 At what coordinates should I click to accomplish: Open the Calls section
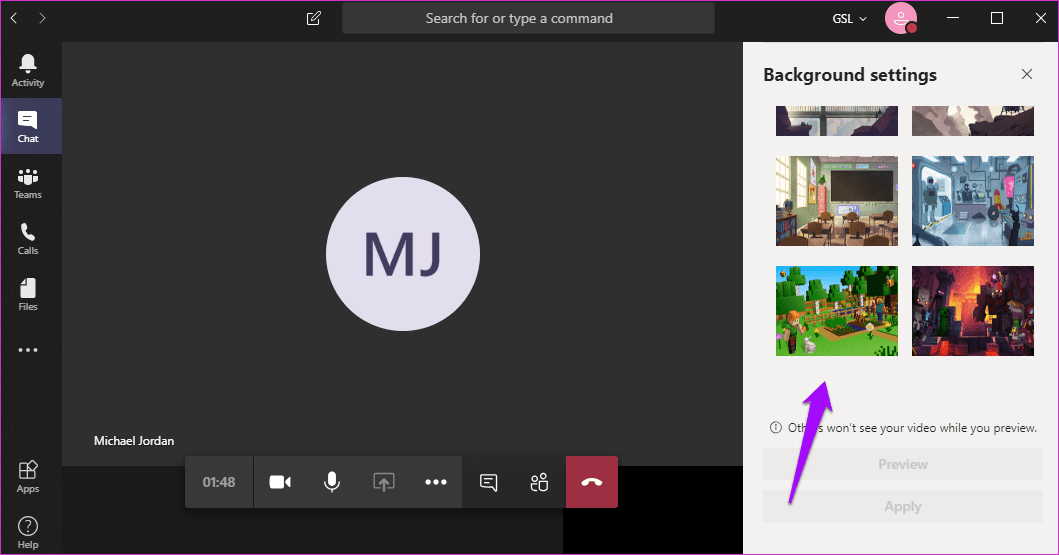(x=28, y=238)
